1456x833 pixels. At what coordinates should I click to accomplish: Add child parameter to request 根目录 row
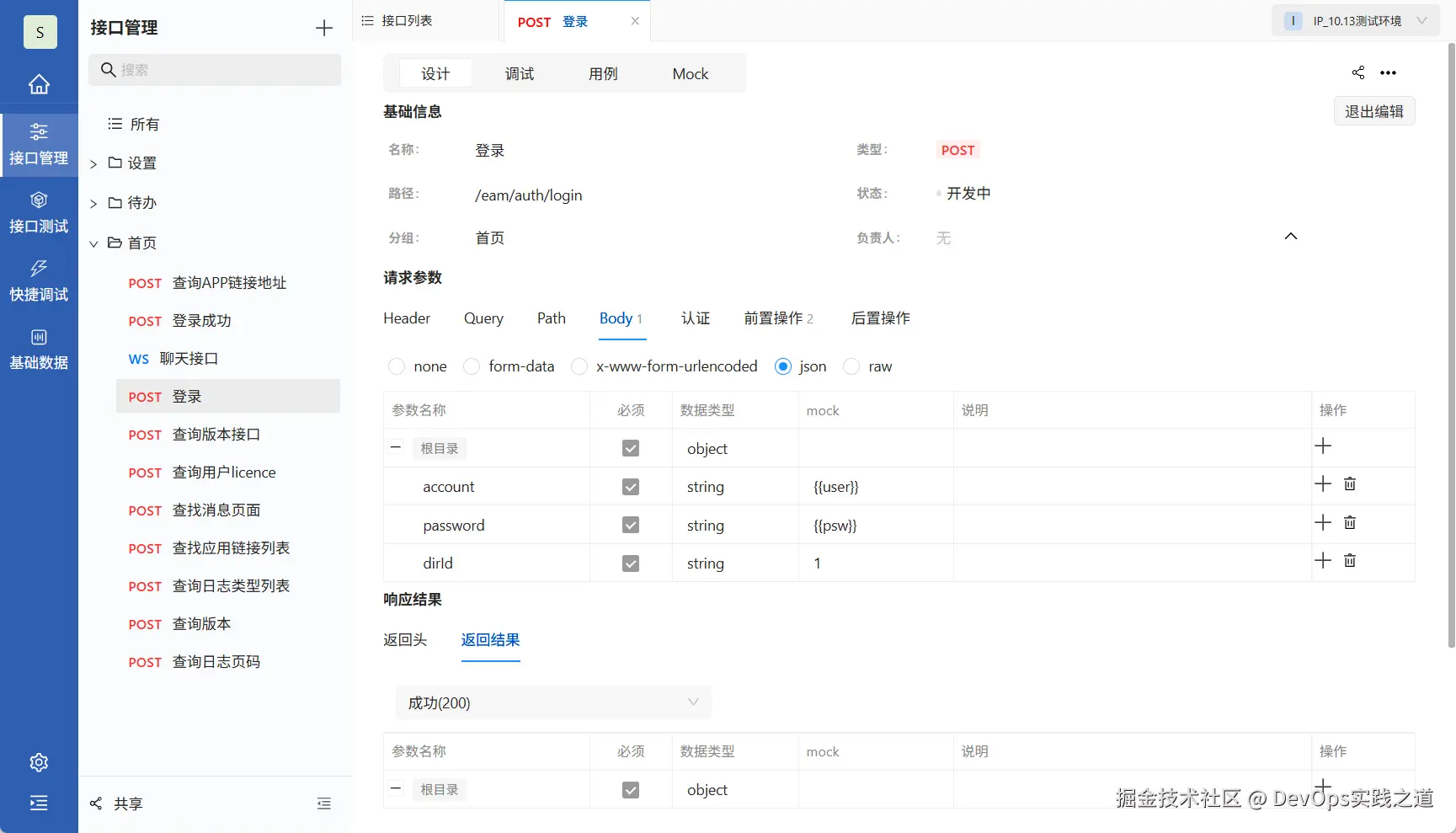[1323, 446]
